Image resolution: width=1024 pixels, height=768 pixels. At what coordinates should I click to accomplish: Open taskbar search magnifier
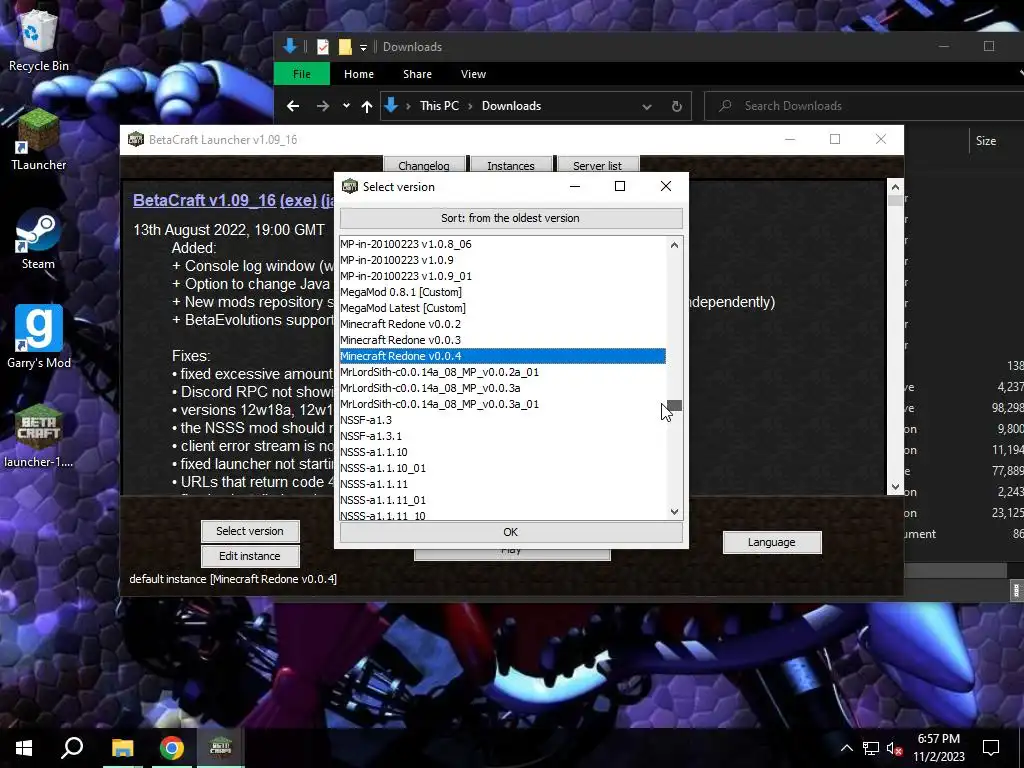pyautogui.click(x=72, y=748)
